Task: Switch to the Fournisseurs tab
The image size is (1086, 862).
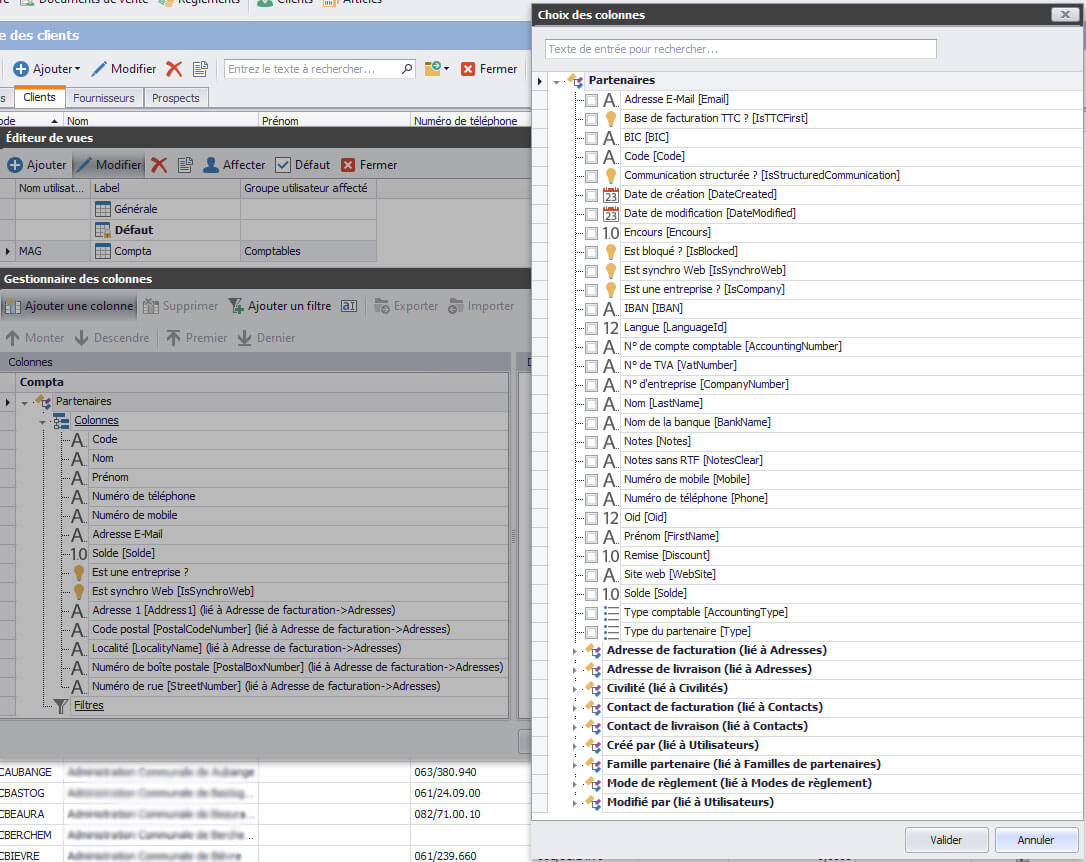Action: coord(104,98)
